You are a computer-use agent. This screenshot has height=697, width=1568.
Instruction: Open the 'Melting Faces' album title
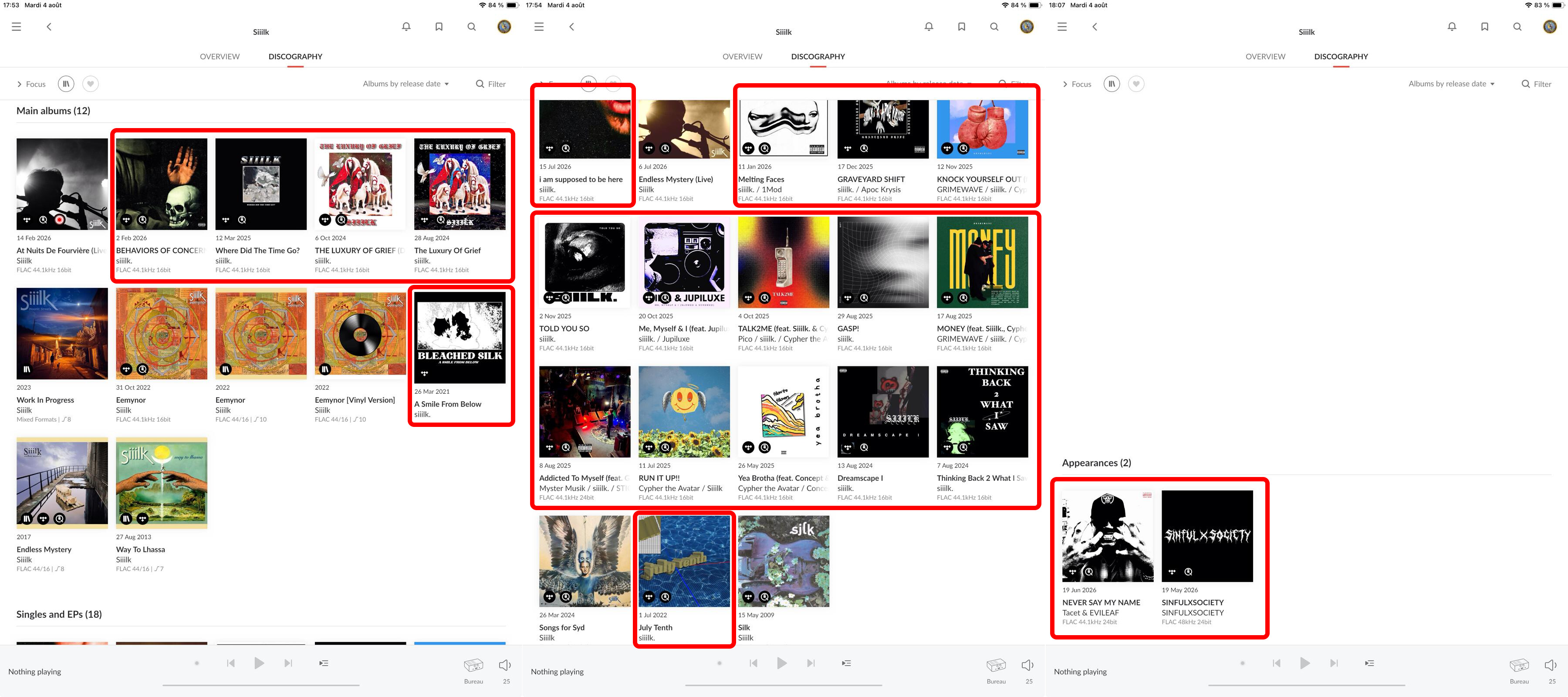coord(761,179)
